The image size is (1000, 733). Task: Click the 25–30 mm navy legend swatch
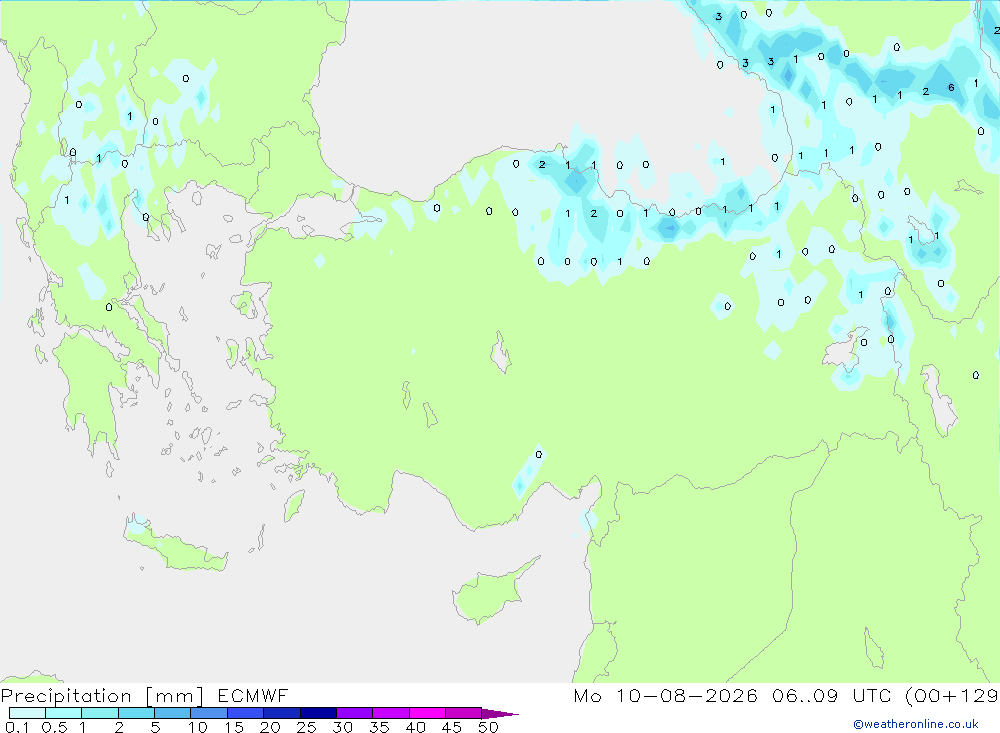[x=318, y=713]
